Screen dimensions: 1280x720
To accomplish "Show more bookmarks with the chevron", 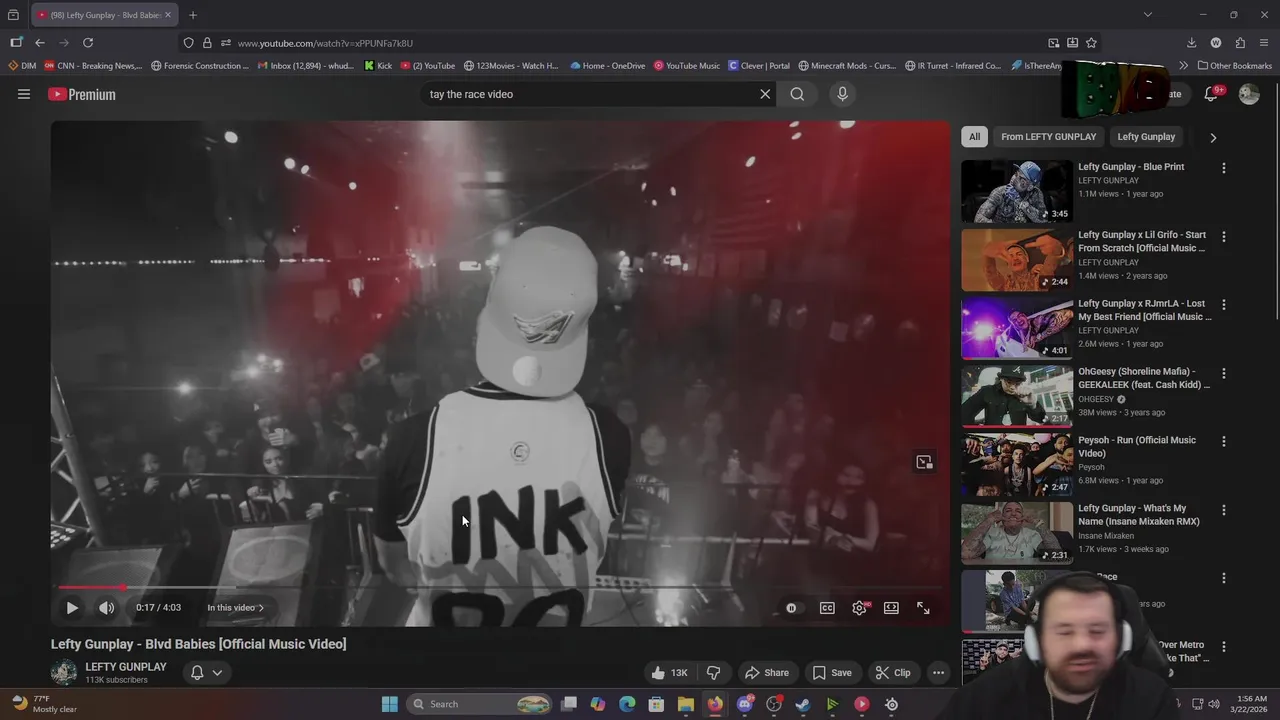I will coord(1183,66).
